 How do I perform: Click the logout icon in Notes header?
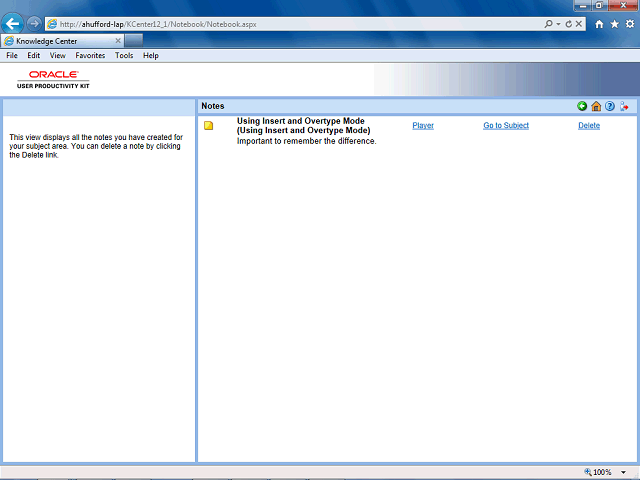pyautogui.click(x=624, y=106)
